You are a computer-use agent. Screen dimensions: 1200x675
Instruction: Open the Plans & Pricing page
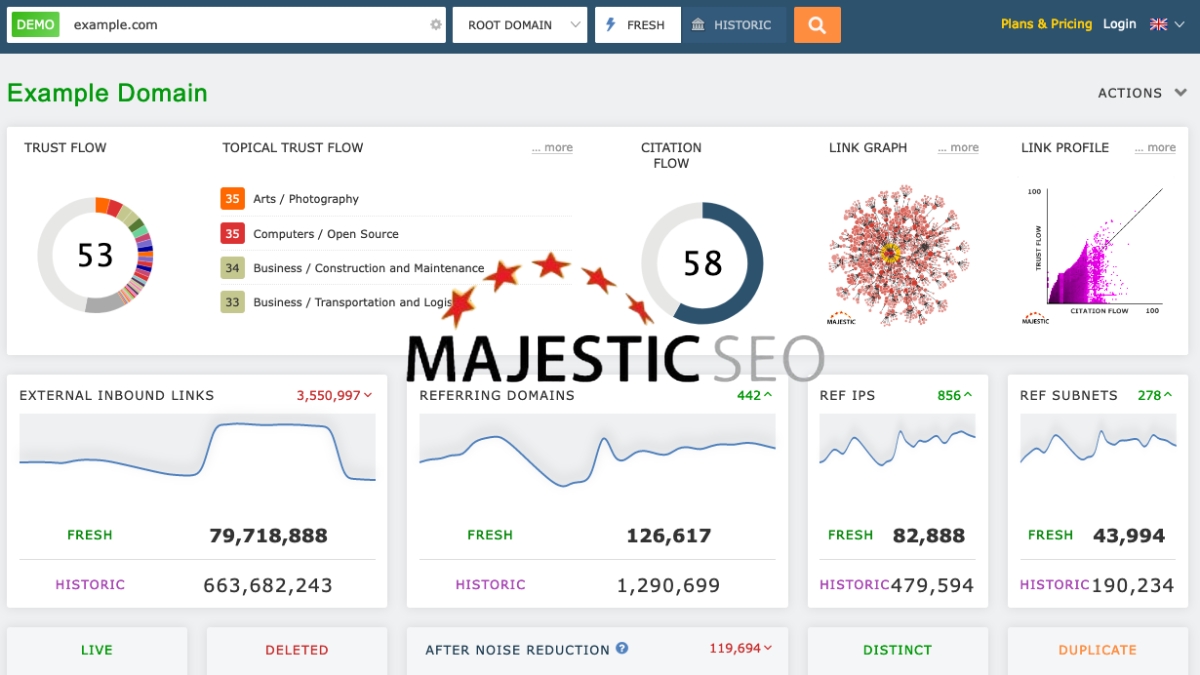click(x=1046, y=23)
